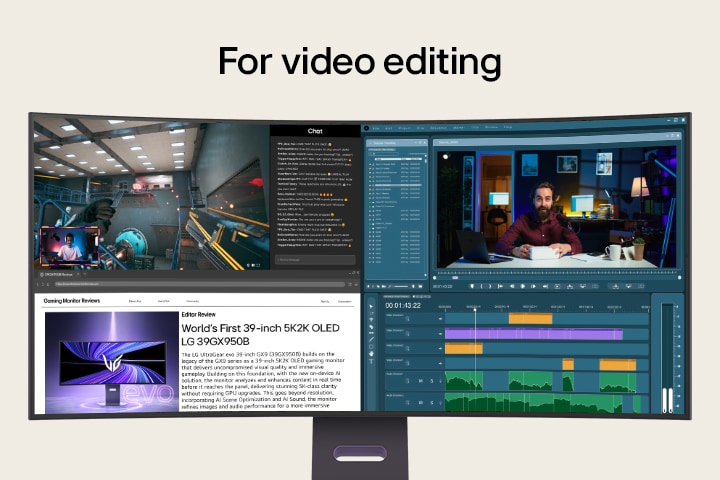This screenshot has height=480, width=720.
Task: Click the chat message input box
Action: point(315,260)
